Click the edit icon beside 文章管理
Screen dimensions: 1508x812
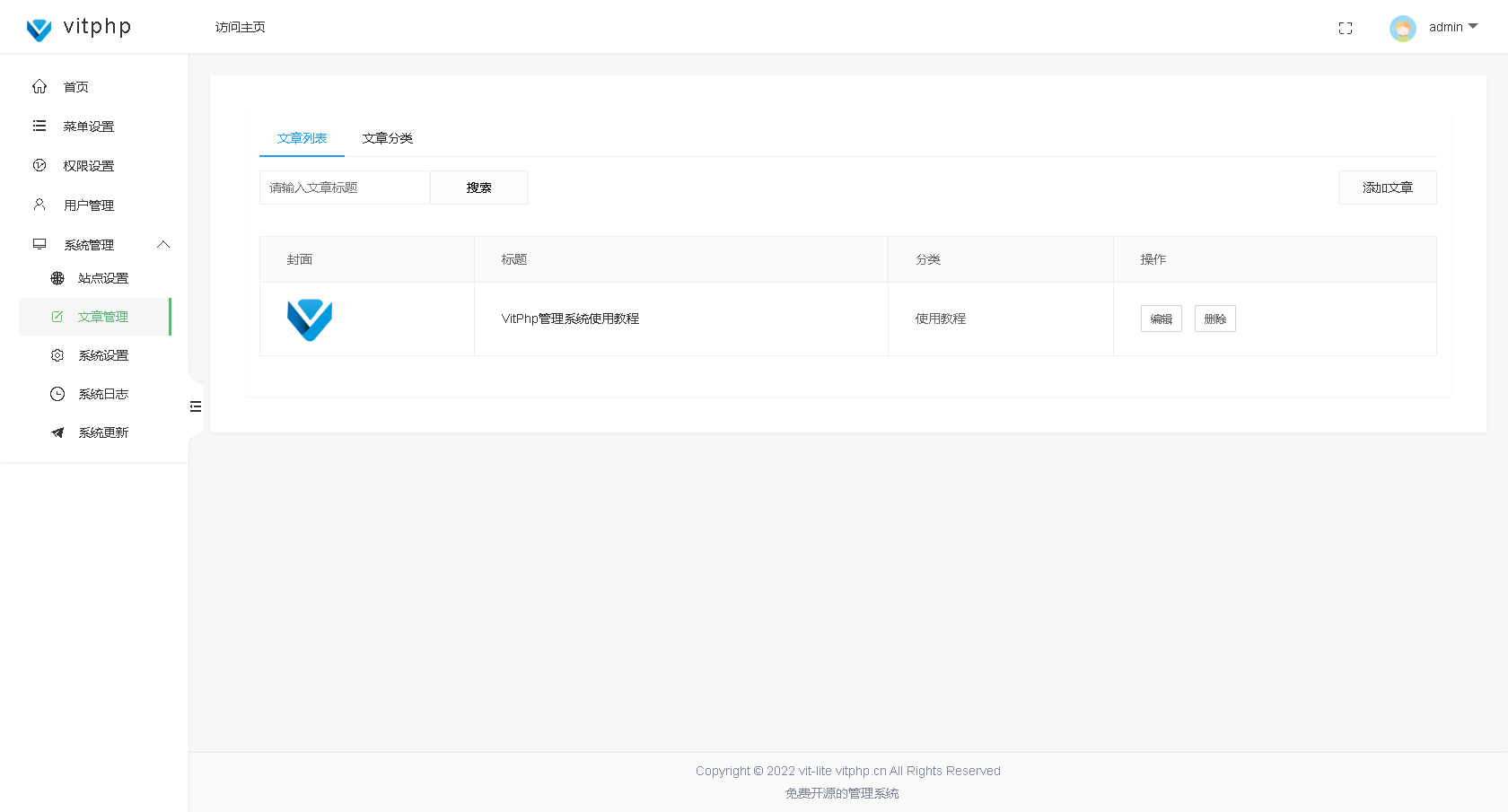(x=57, y=317)
